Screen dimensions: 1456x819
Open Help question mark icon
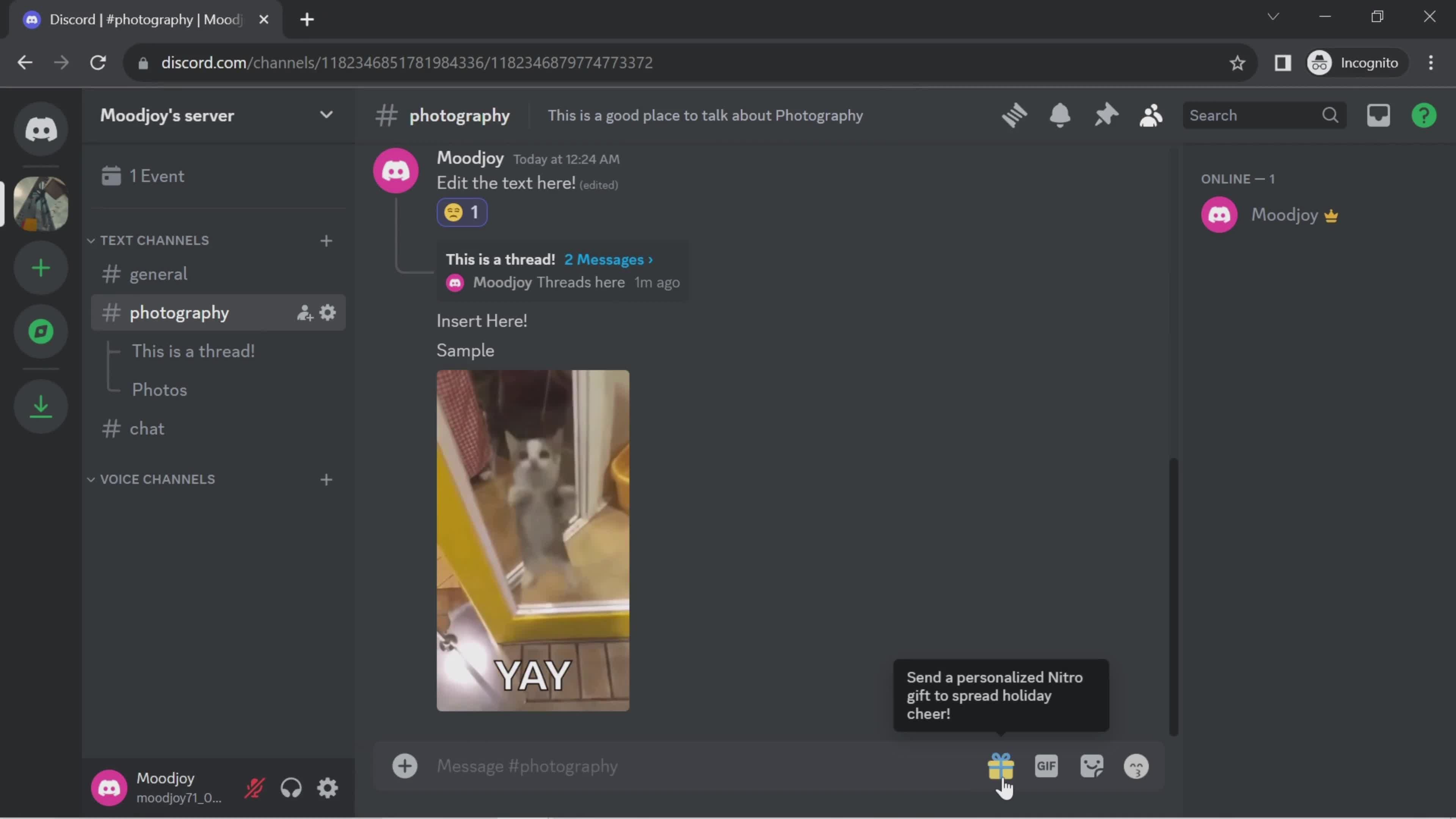point(1424,115)
